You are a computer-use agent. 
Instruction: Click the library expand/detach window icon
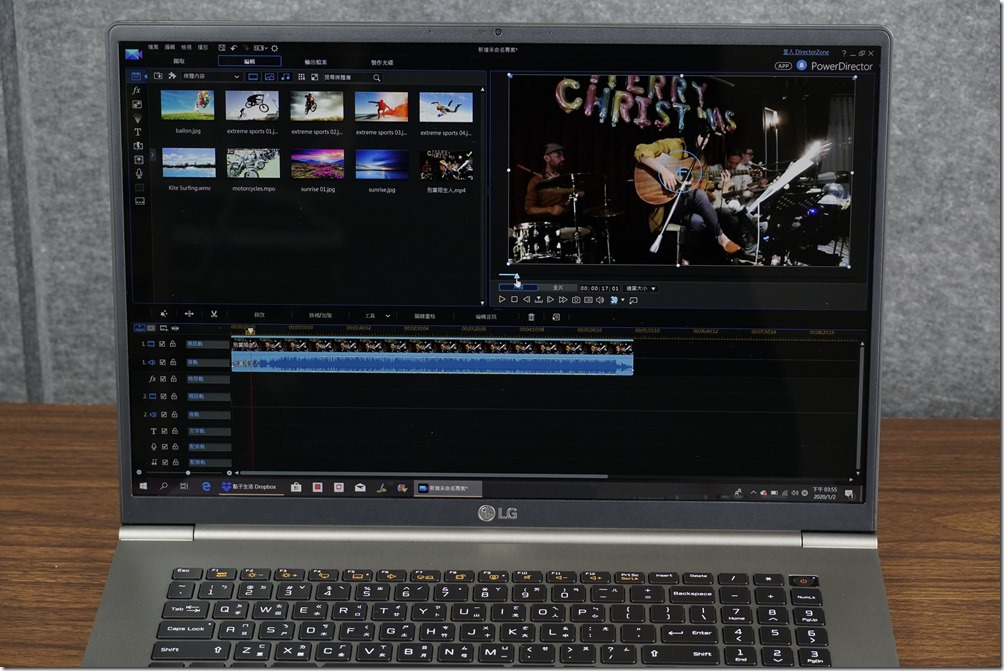click(314, 77)
